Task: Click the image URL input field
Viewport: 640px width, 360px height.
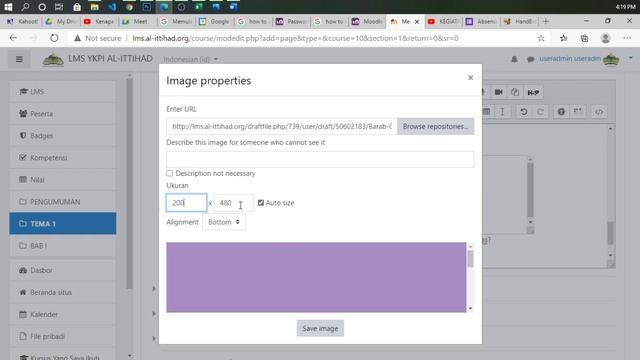Action: 282,127
